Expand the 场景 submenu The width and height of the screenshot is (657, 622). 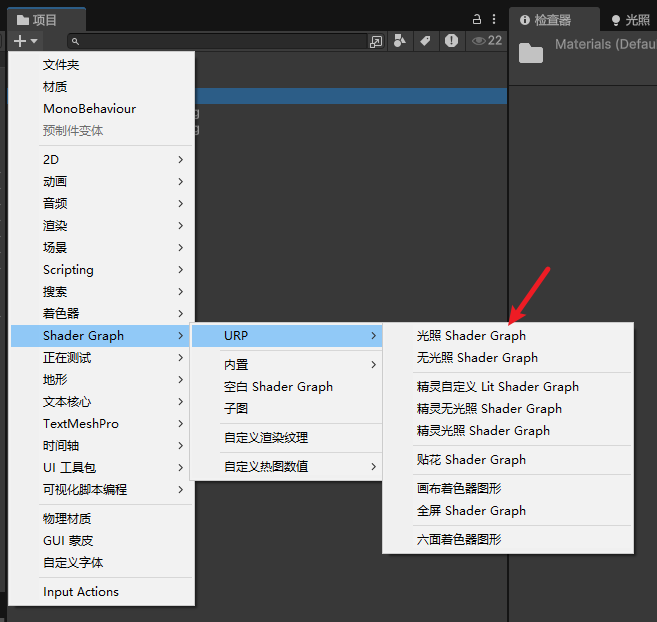[101, 248]
